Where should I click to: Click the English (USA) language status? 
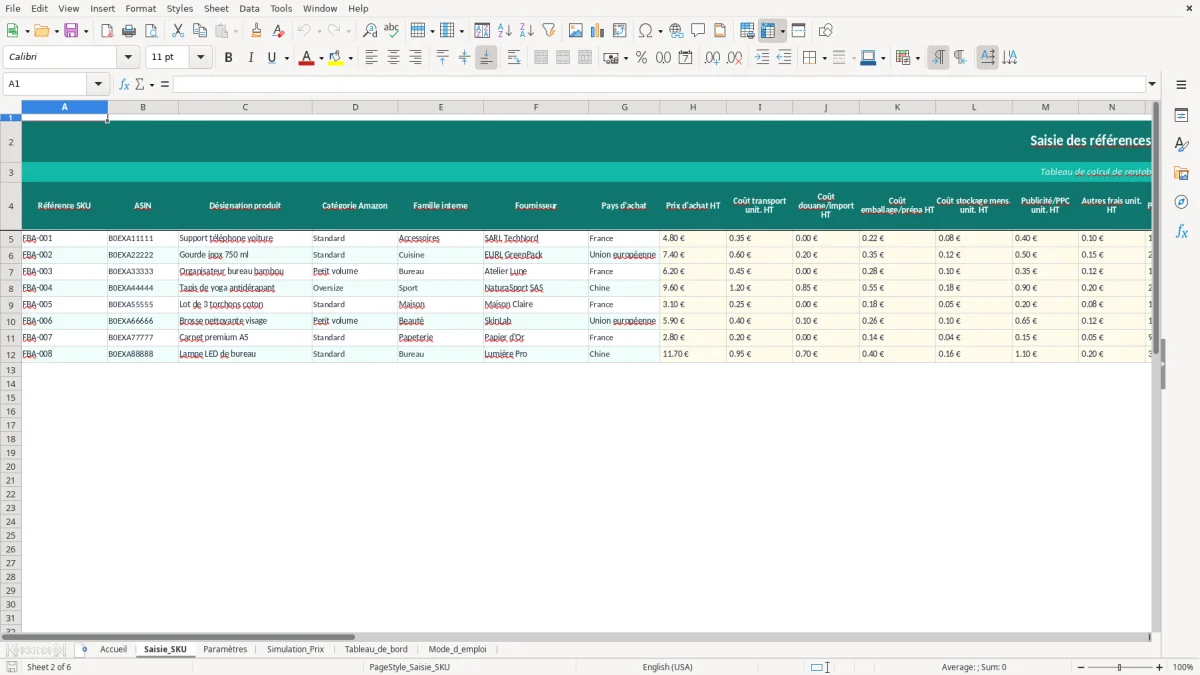(x=667, y=667)
